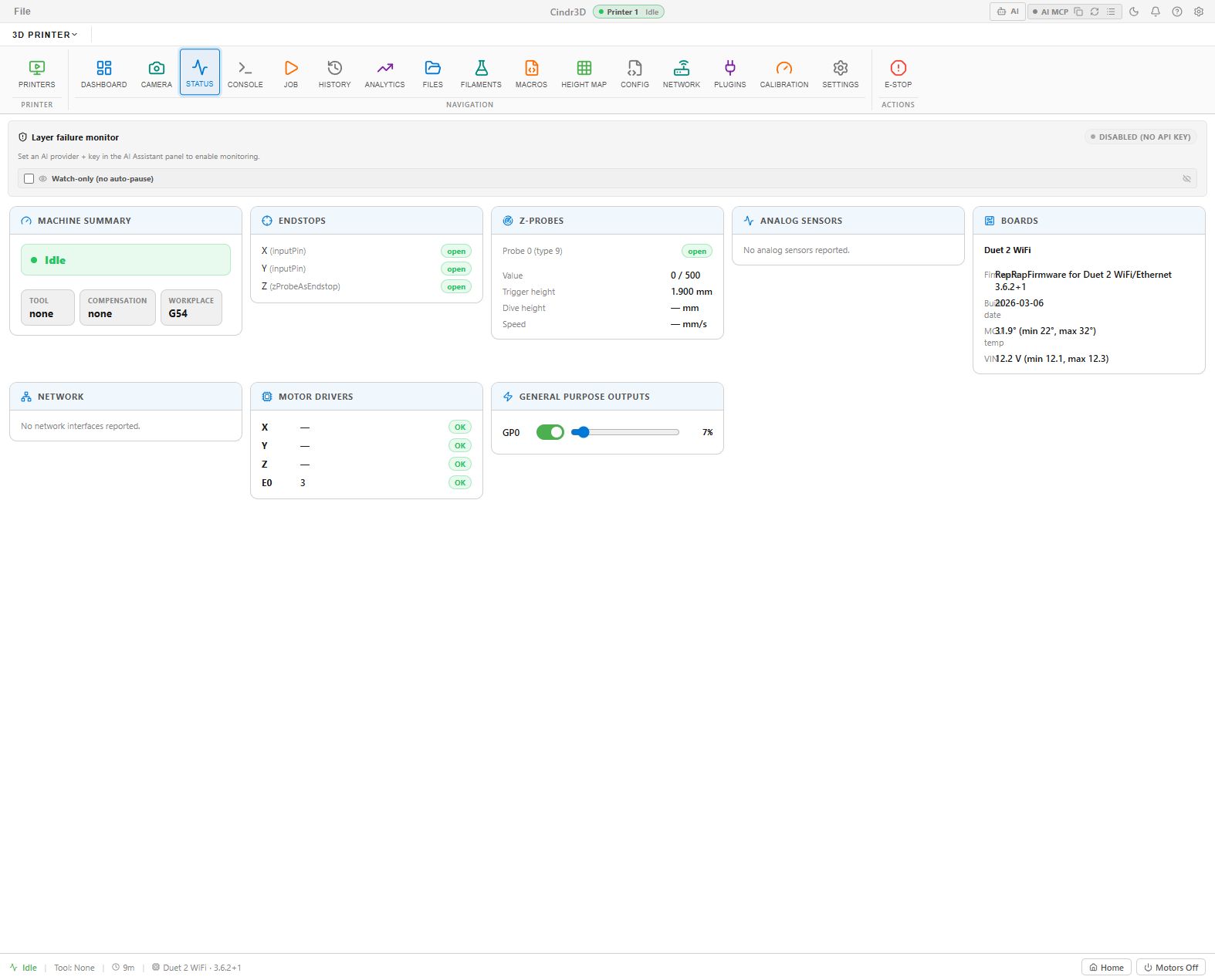
Task: Click 'Duet 2 WiFi · 3.6.2+1' in status bar
Action: [197, 968]
